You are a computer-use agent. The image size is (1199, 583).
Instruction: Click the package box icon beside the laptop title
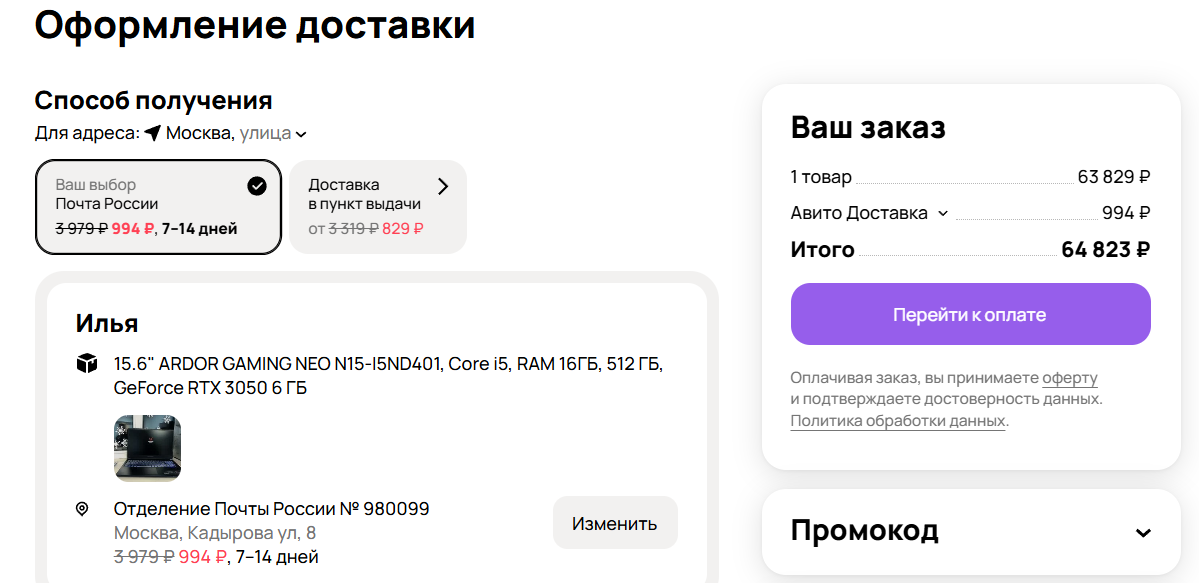click(x=87, y=363)
